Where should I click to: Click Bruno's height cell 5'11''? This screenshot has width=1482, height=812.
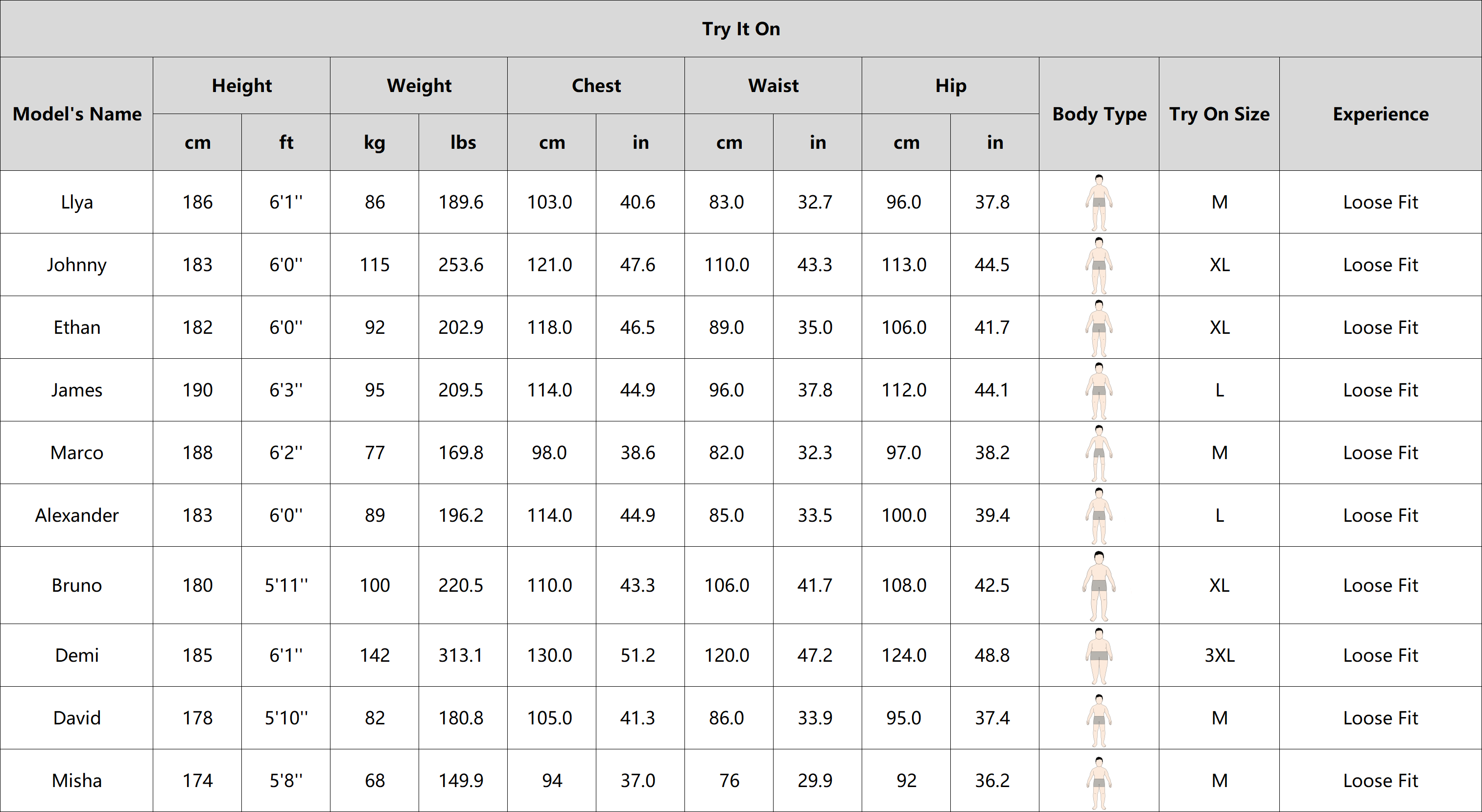(x=286, y=585)
